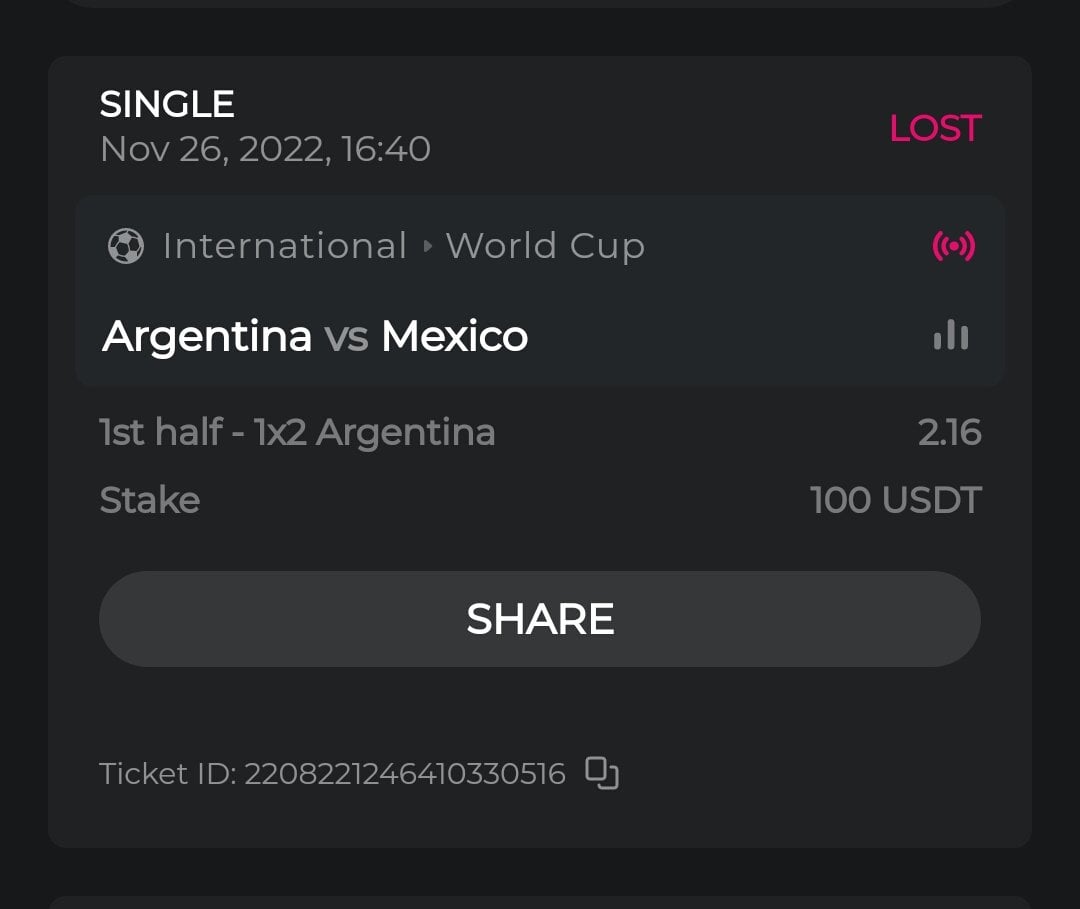The height and width of the screenshot is (909, 1080).
Task: Click the soccer ball sport icon
Action: coord(125,246)
